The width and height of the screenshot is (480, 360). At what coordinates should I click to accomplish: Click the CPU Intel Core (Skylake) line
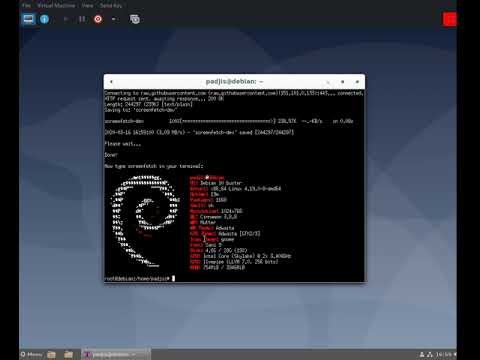coord(240,256)
